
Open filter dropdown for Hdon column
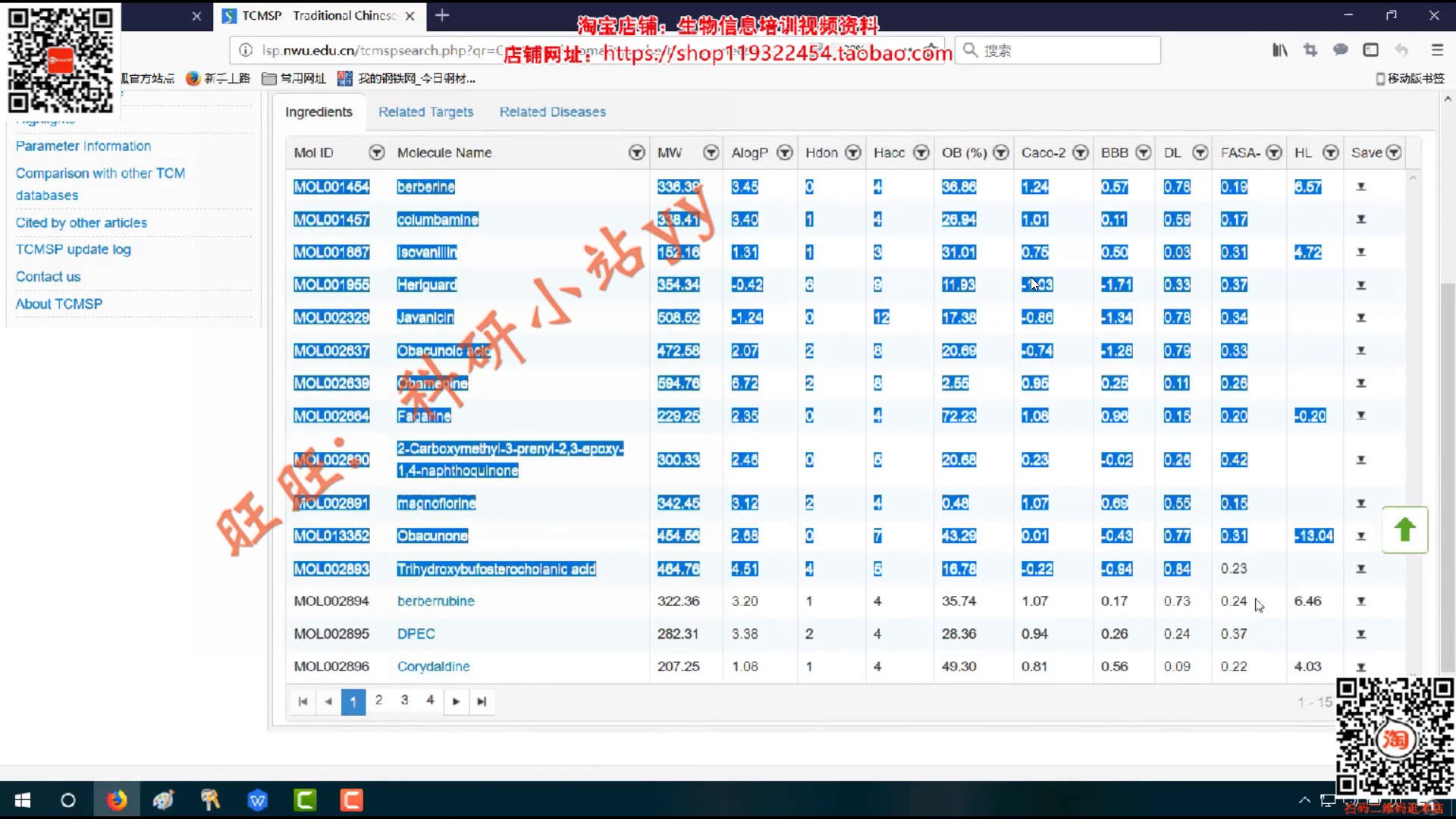click(853, 152)
